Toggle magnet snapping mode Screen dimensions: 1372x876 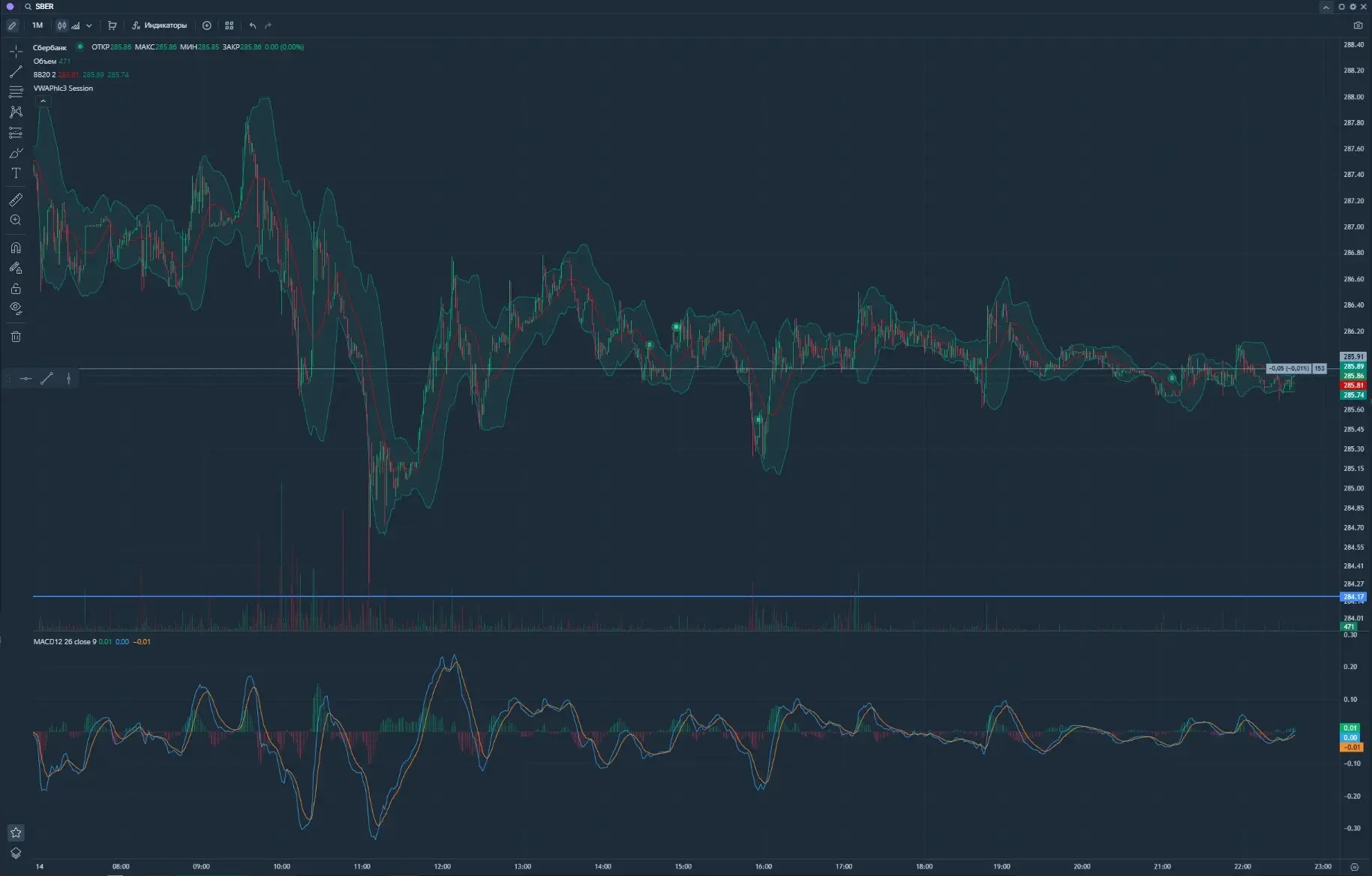tap(16, 248)
